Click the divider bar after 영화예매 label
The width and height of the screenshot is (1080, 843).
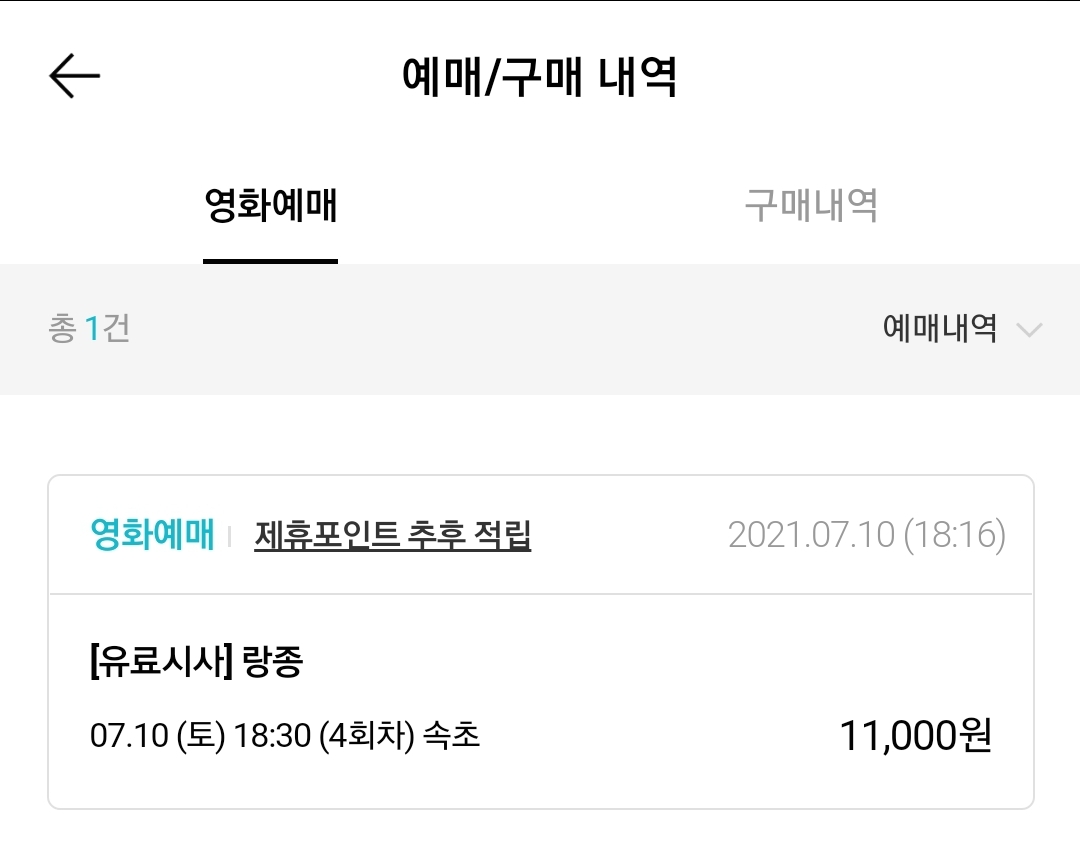coord(230,537)
